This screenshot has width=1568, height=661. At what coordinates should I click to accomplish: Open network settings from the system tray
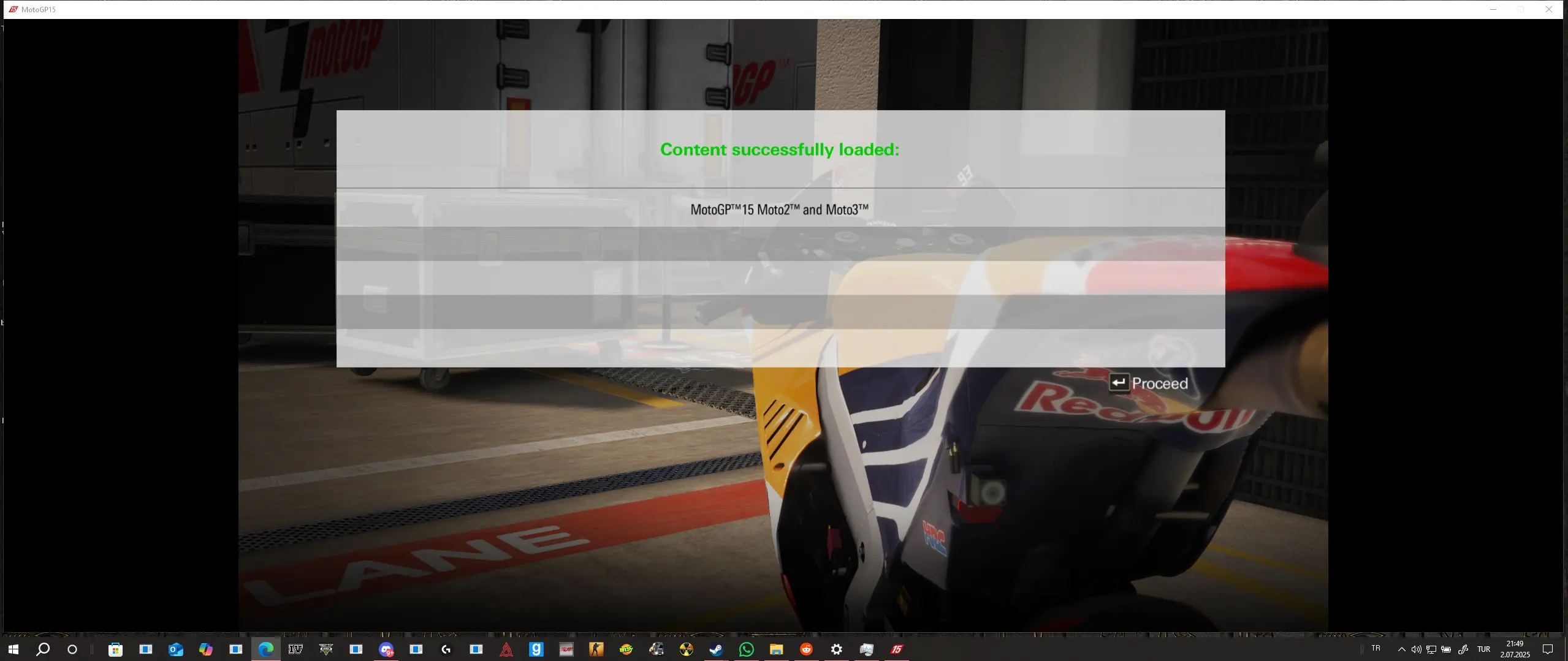coord(1431,649)
